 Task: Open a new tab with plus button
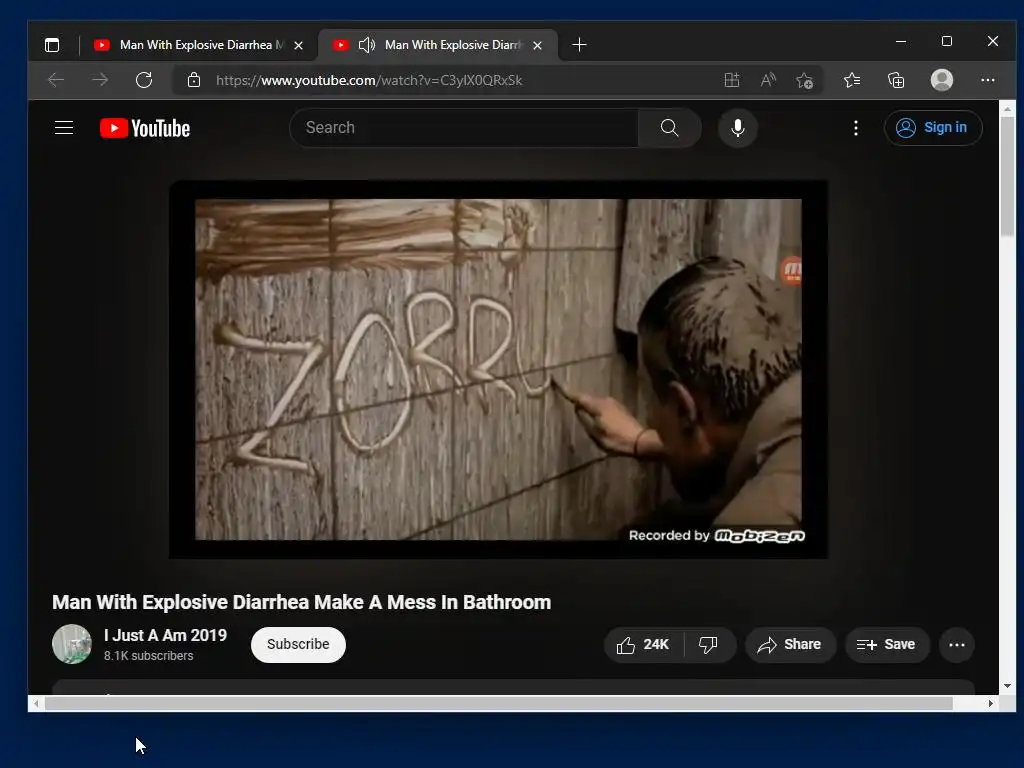[x=579, y=44]
